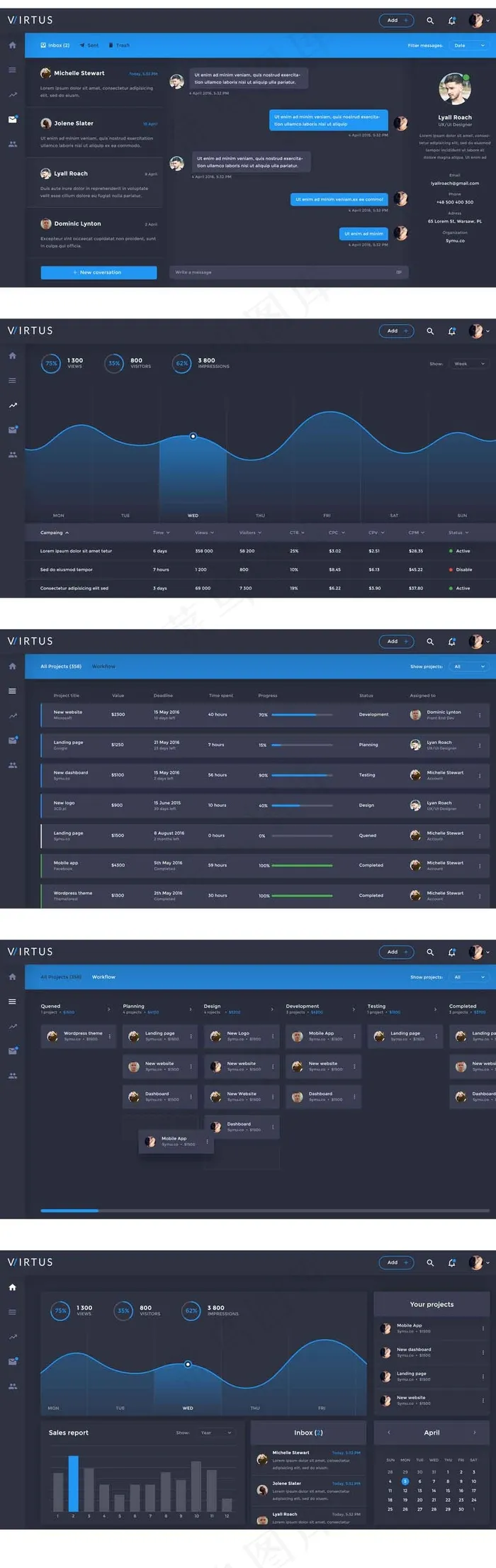Open the Filter messages Date dropdown
The image size is (496, 1568).
[x=470, y=45]
